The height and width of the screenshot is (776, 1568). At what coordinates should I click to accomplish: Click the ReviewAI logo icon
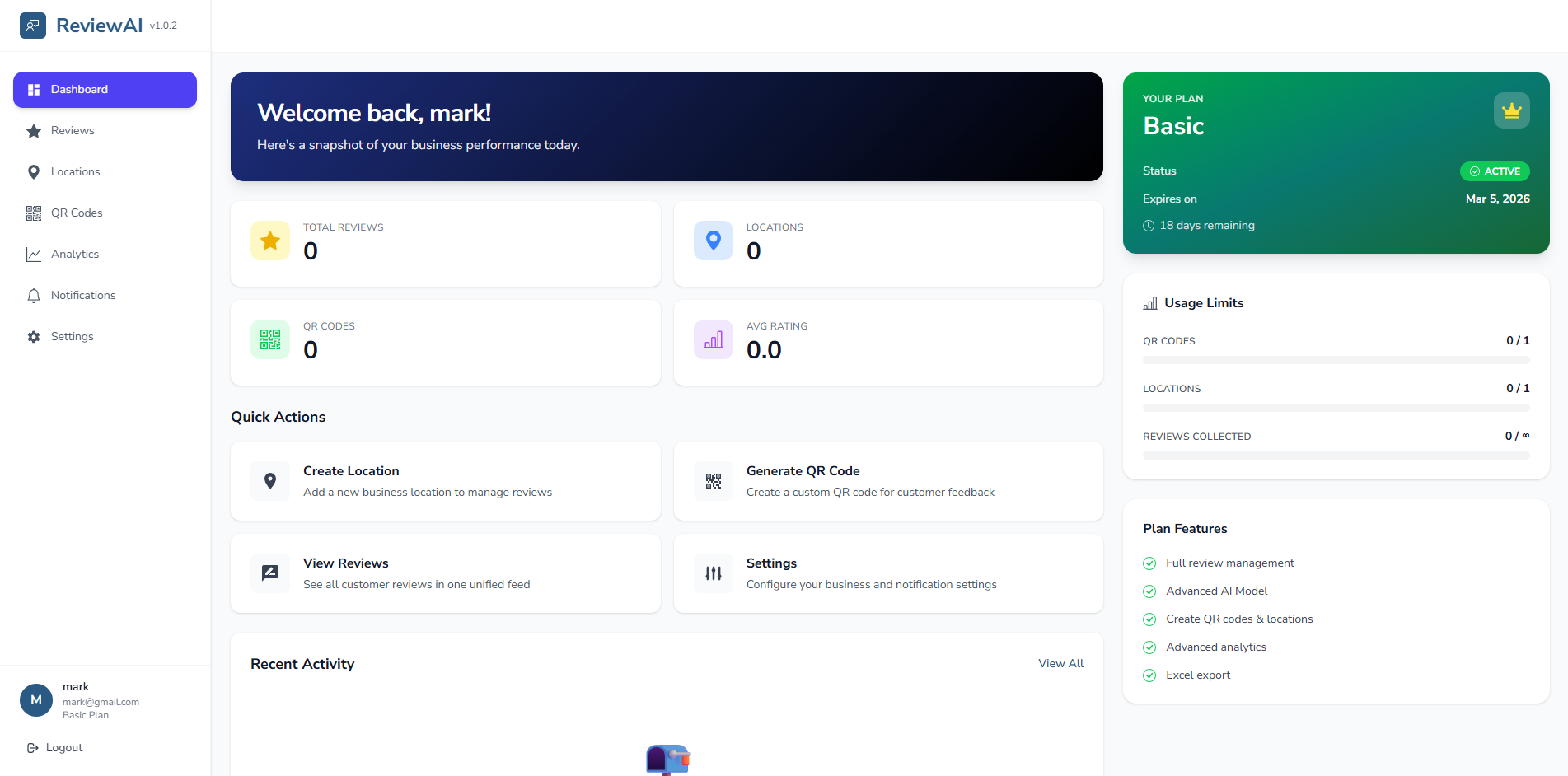point(33,26)
